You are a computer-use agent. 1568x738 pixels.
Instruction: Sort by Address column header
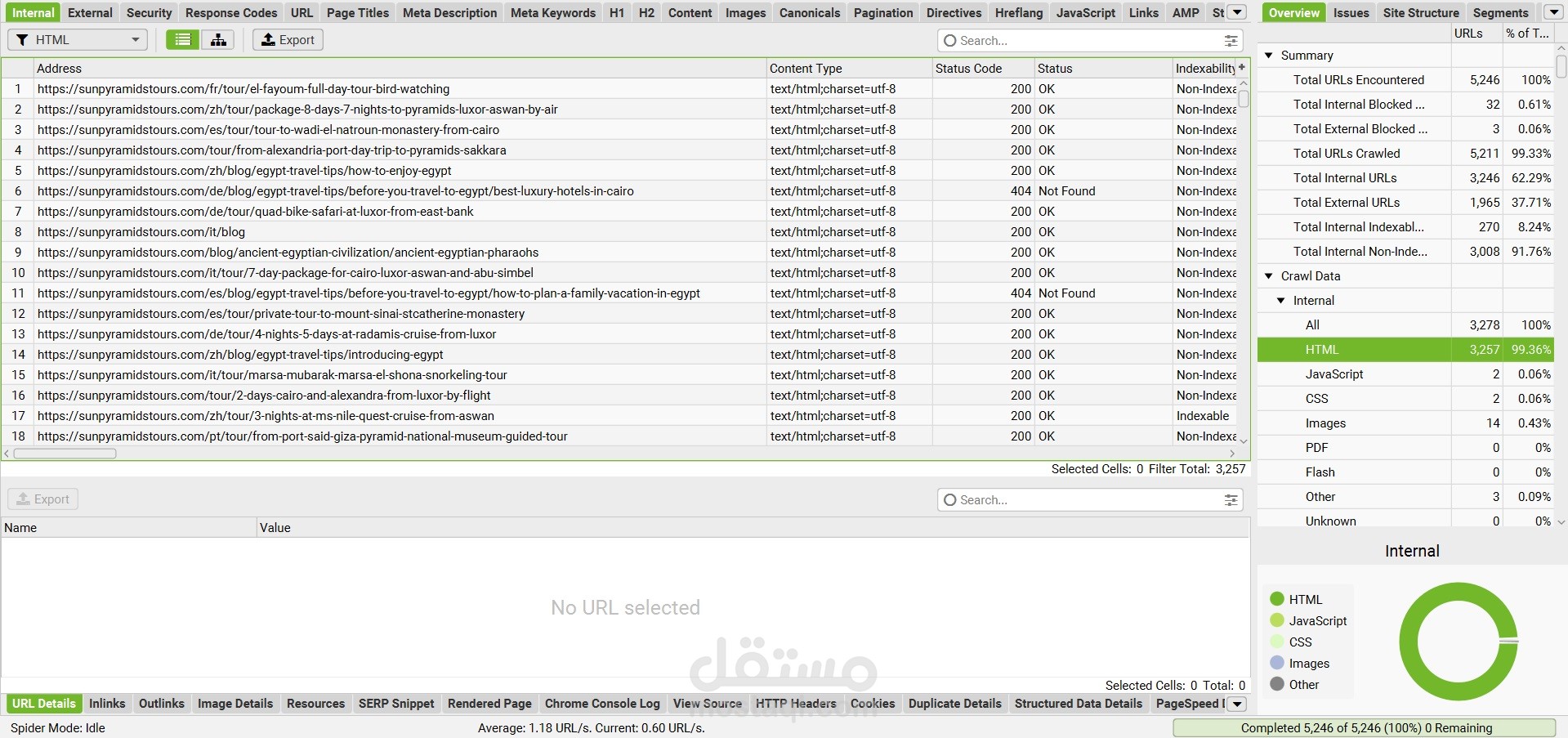pyautogui.click(x=400, y=69)
